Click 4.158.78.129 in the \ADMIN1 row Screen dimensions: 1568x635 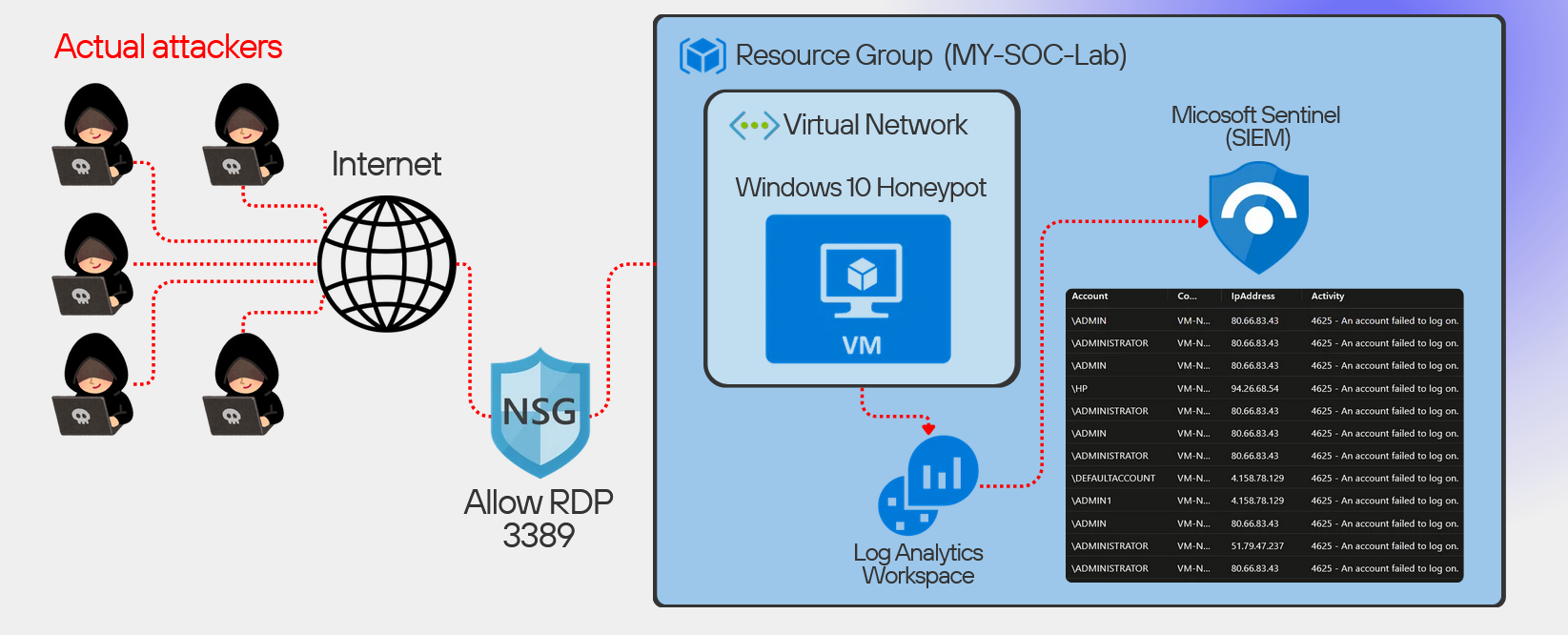(1257, 501)
